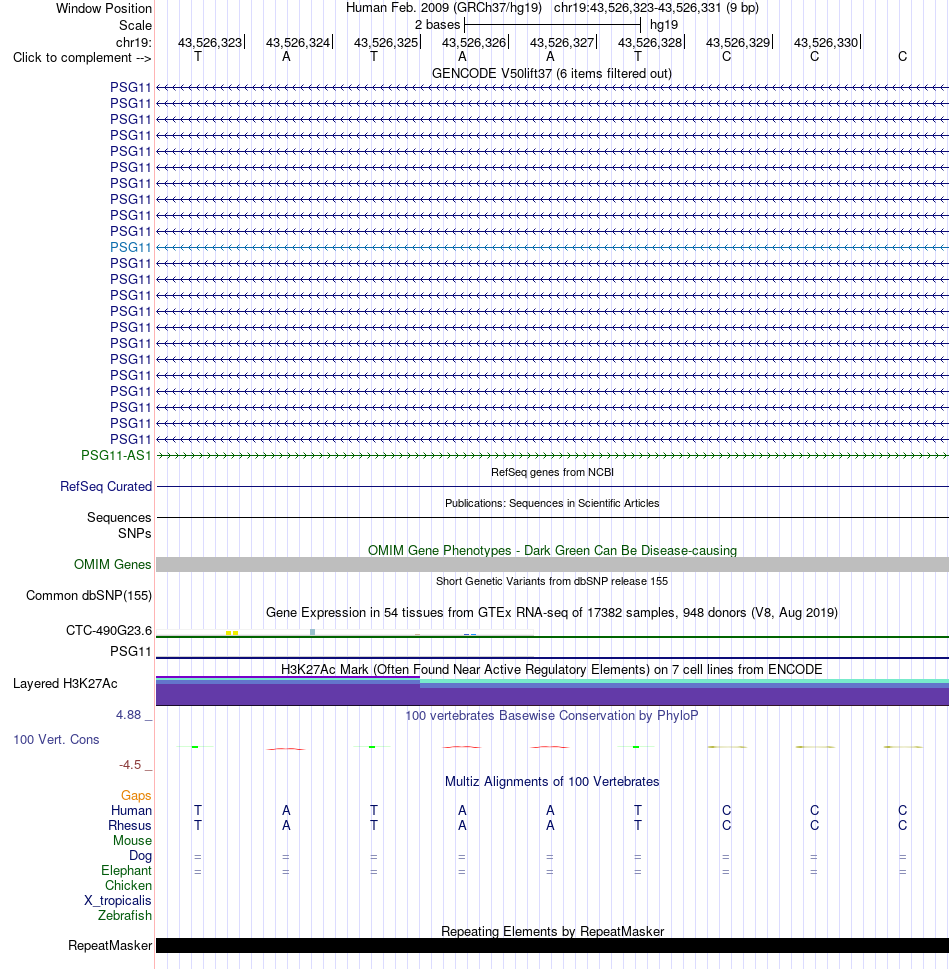Click the SNPs track label
This screenshot has height=969, width=950.
point(135,533)
